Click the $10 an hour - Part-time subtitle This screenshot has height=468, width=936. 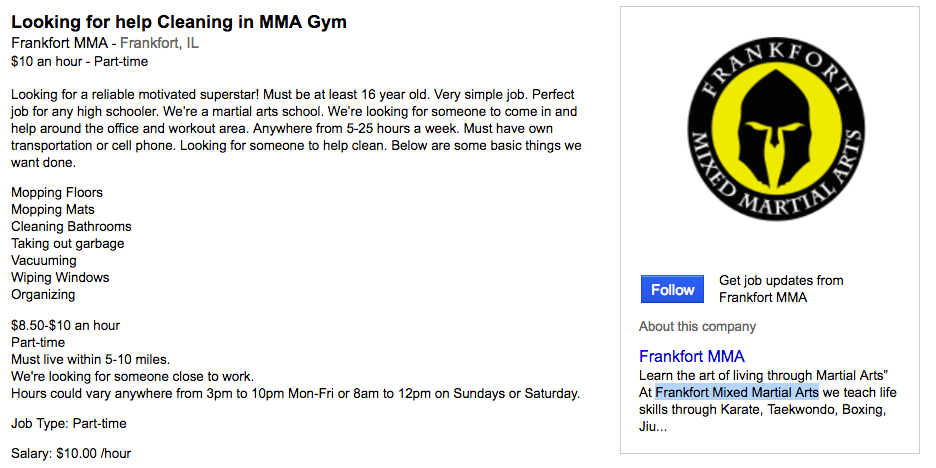coord(79,61)
